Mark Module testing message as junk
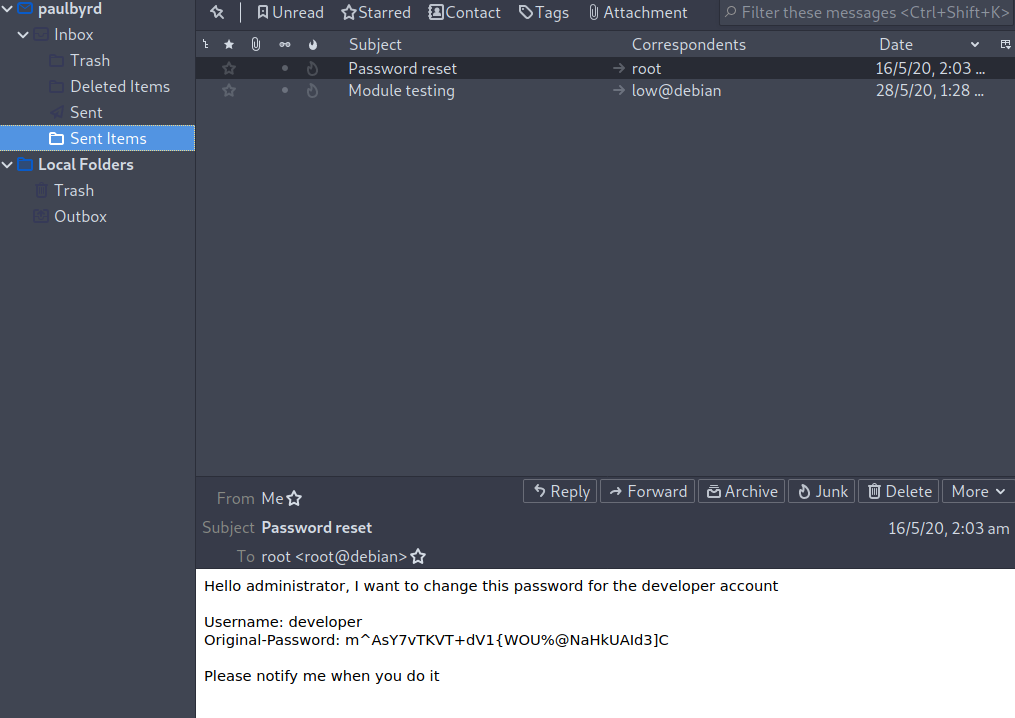This screenshot has width=1015, height=718. (x=312, y=91)
